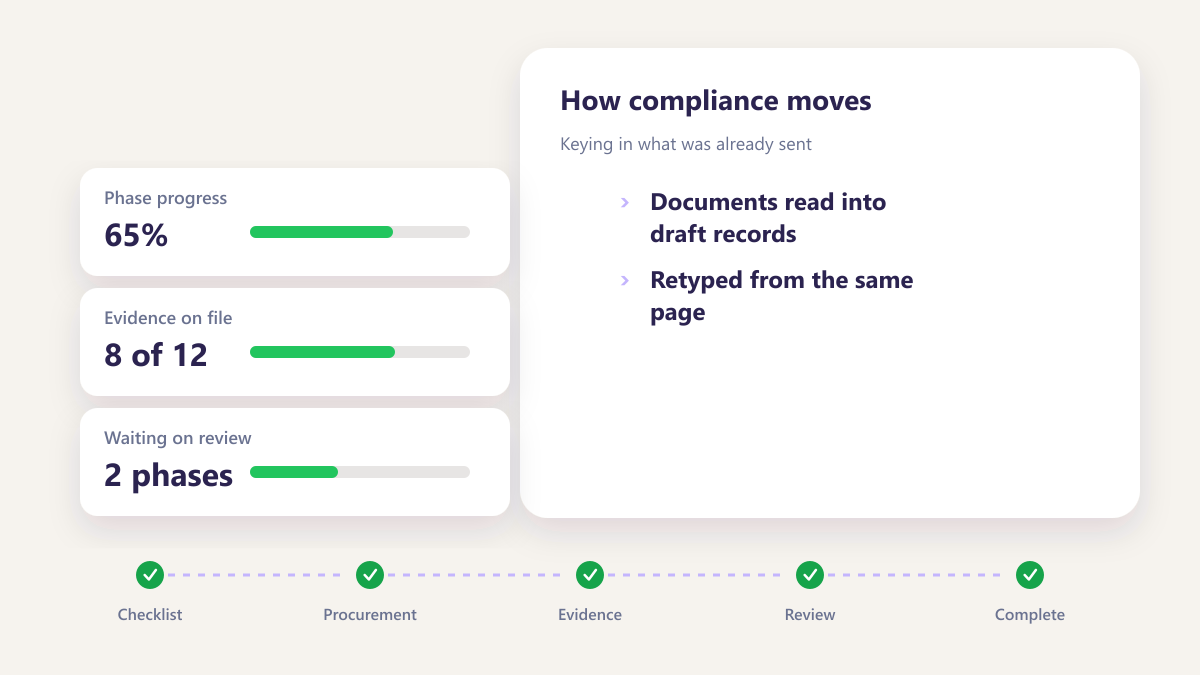Select the Review step label
Screen dimensions: 1200x675
(x=810, y=615)
